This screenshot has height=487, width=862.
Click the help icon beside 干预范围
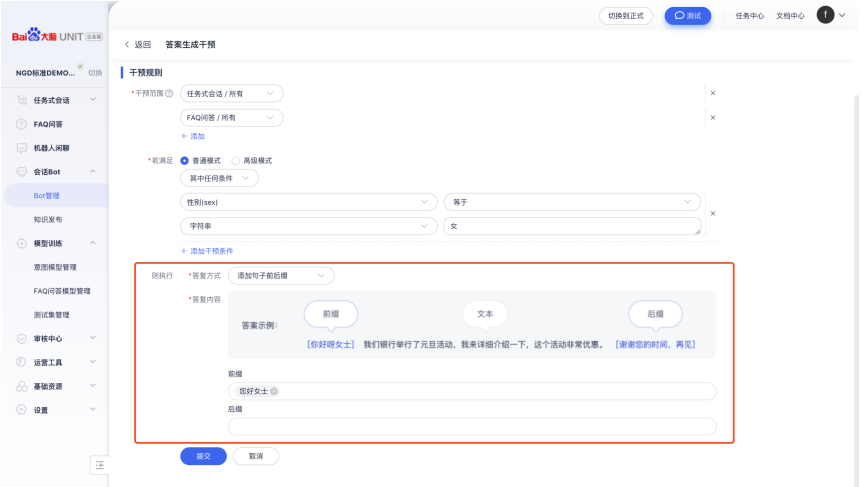coord(169,93)
